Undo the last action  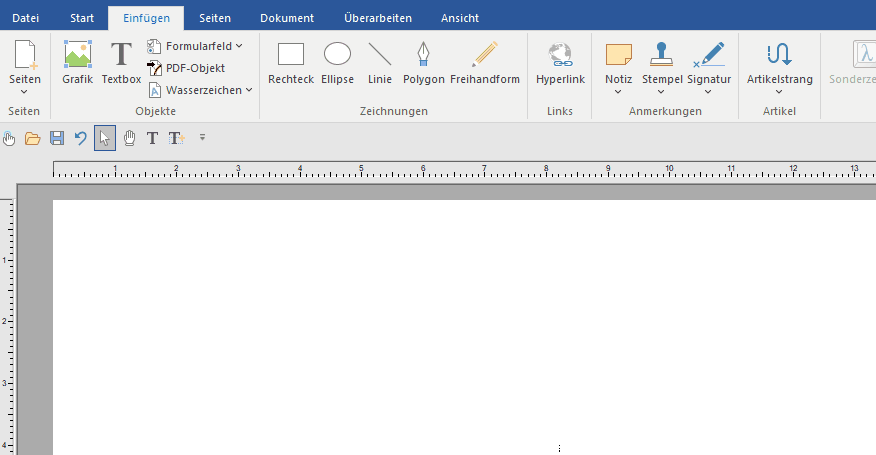(x=80, y=138)
